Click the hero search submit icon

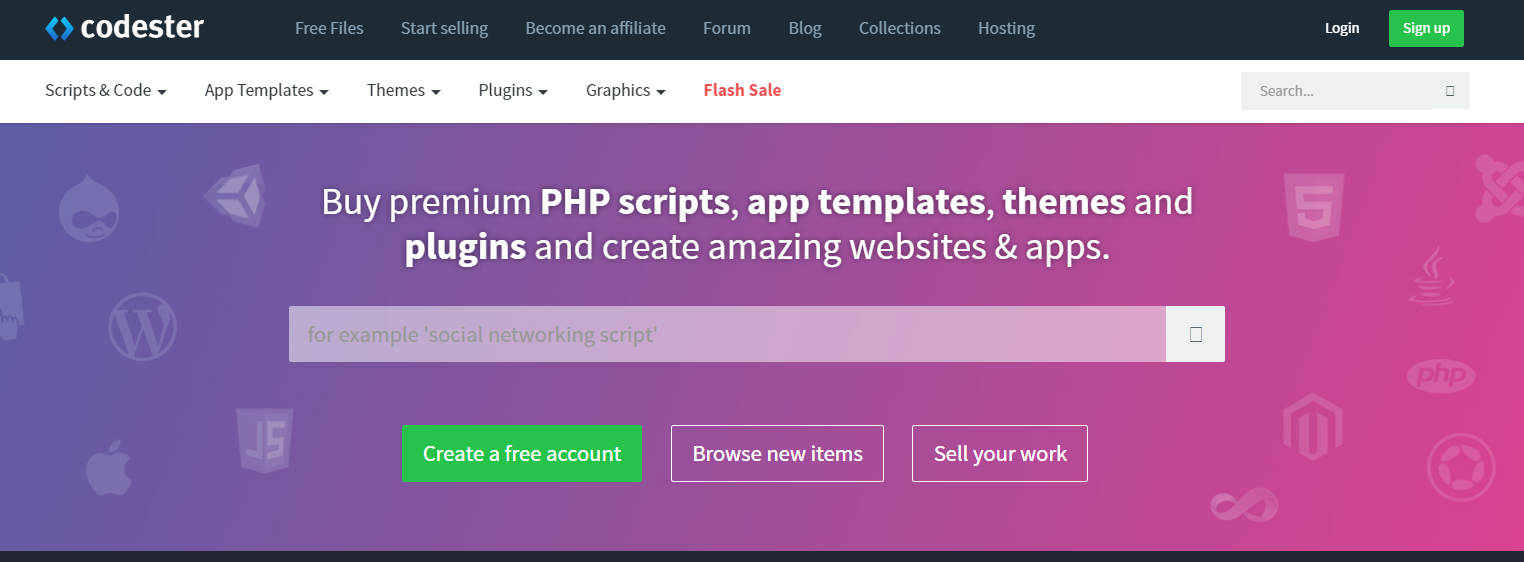(x=1195, y=334)
